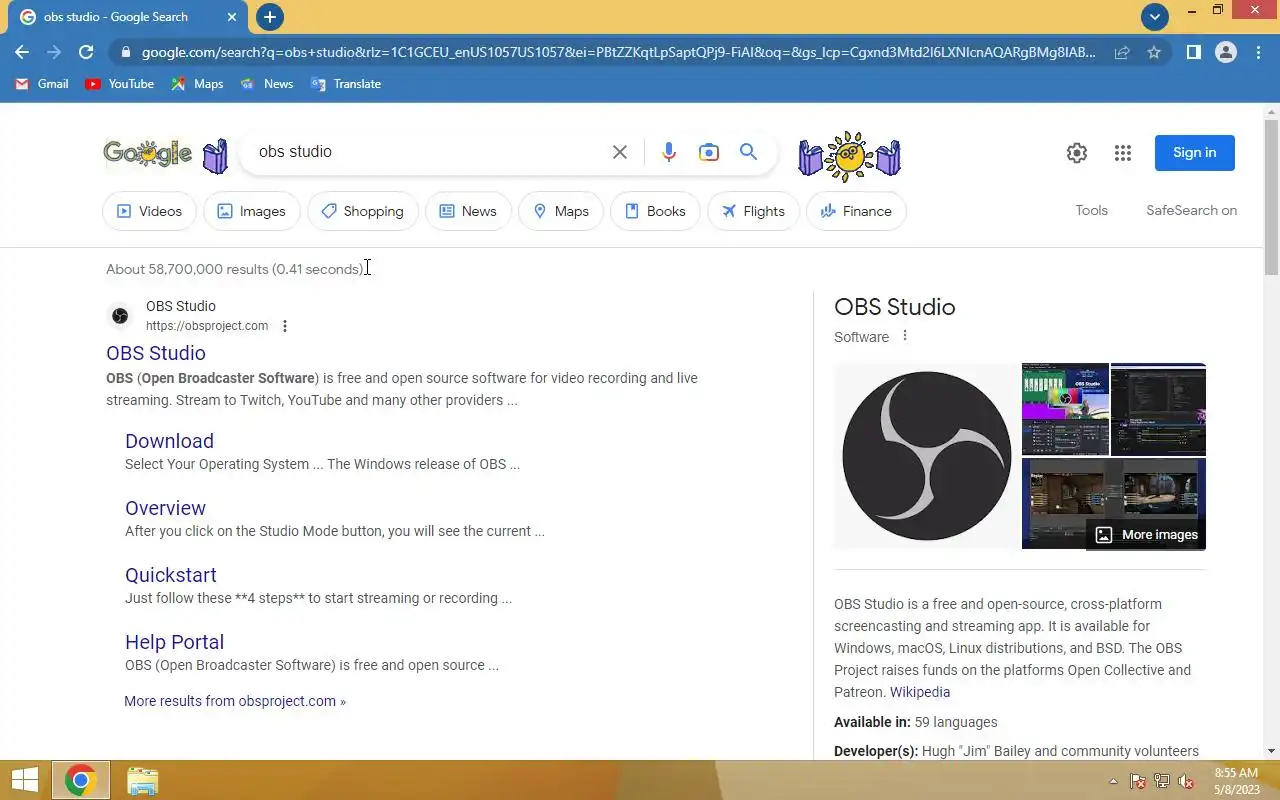Open knowledge panel options next to Software
The height and width of the screenshot is (800, 1280).
[905, 336]
